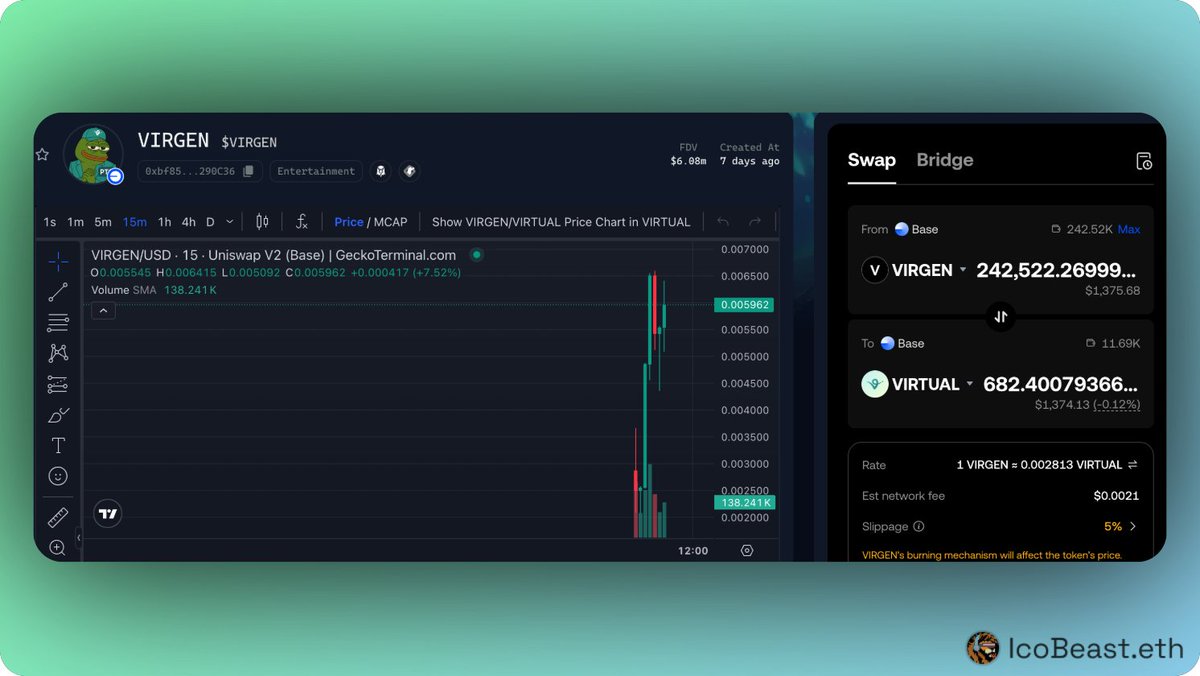Select the brush drawing tool

pyautogui.click(x=58, y=415)
